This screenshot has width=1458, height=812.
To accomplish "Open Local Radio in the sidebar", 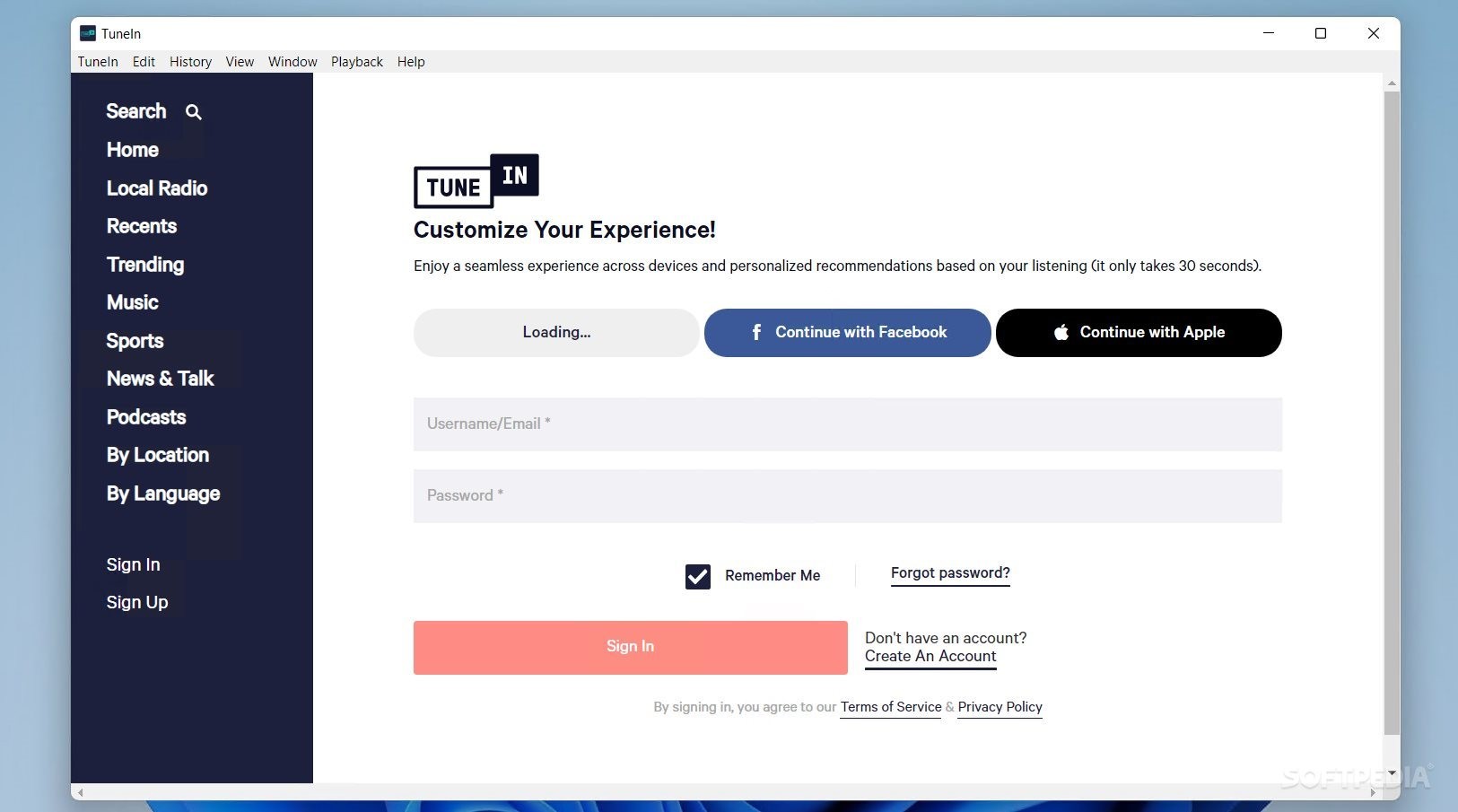I will pos(157,188).
